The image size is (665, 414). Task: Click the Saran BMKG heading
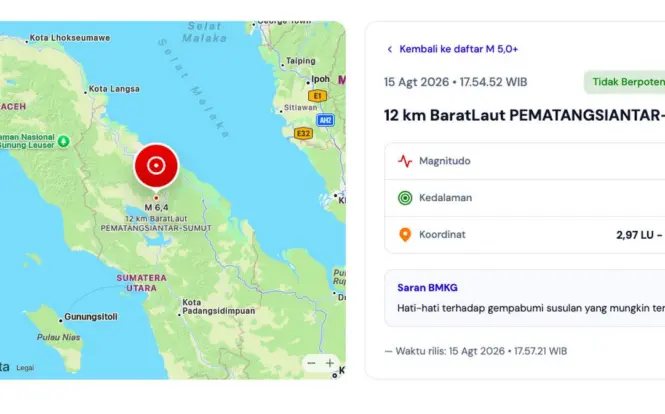tap(428, 288)
